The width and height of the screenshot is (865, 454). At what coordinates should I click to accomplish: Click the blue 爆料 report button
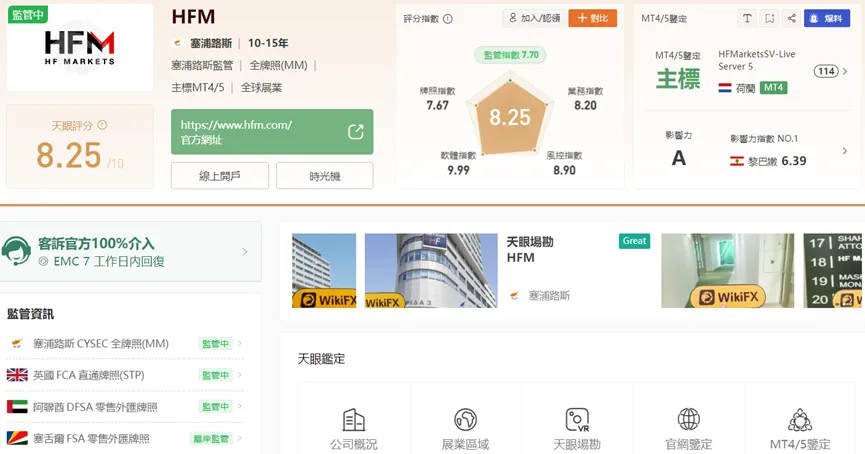click(826, 18)
